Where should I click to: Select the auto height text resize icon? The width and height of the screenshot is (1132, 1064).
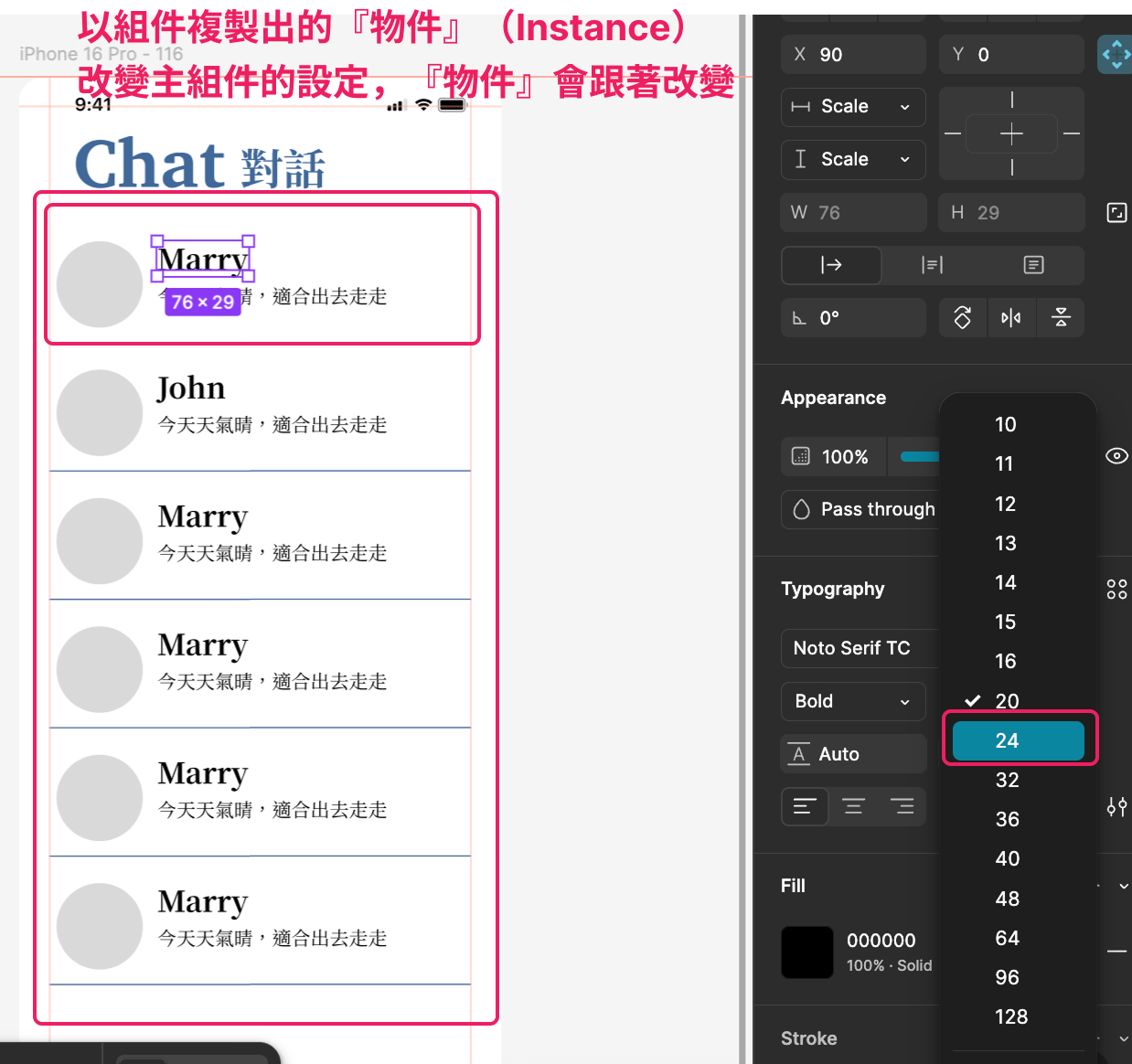pos(932,265)
